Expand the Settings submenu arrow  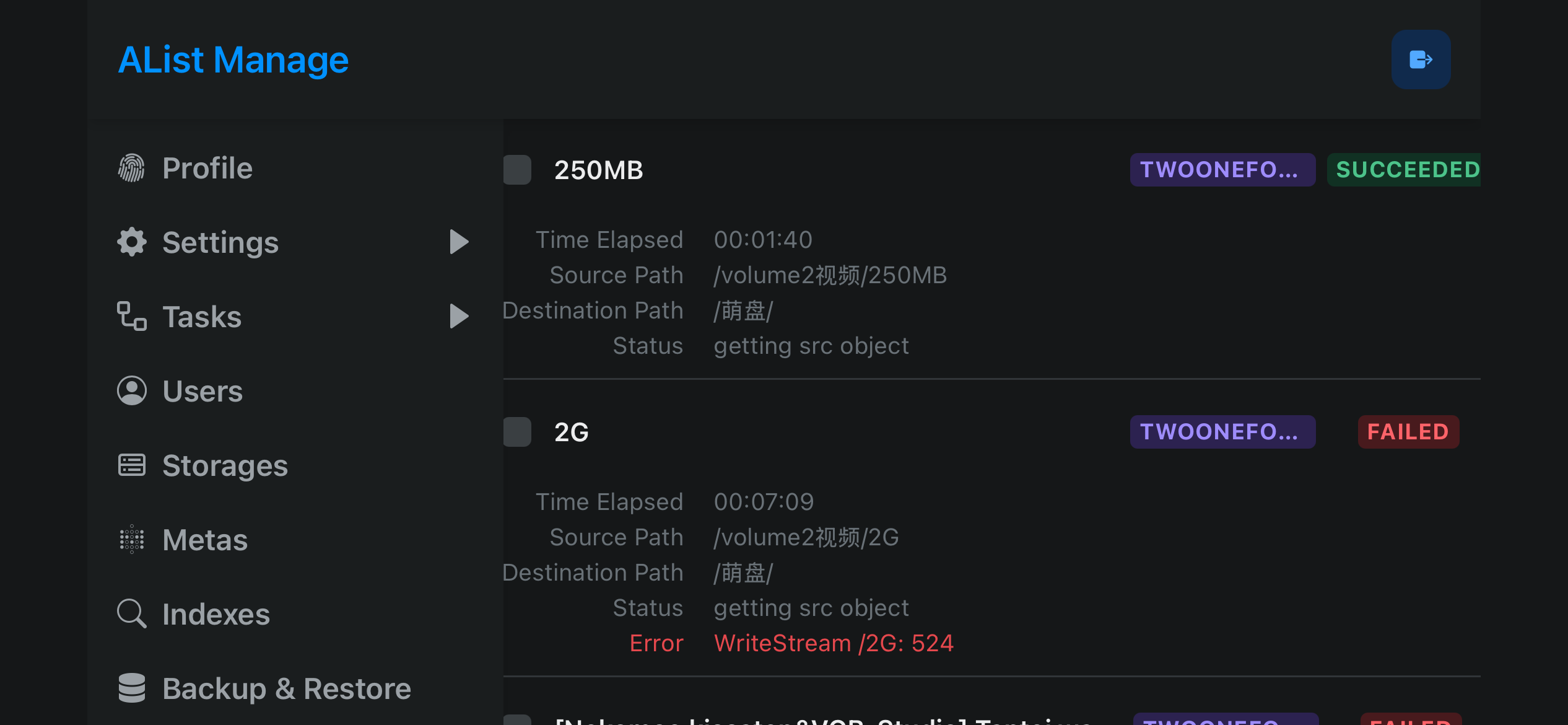(459, 242)
